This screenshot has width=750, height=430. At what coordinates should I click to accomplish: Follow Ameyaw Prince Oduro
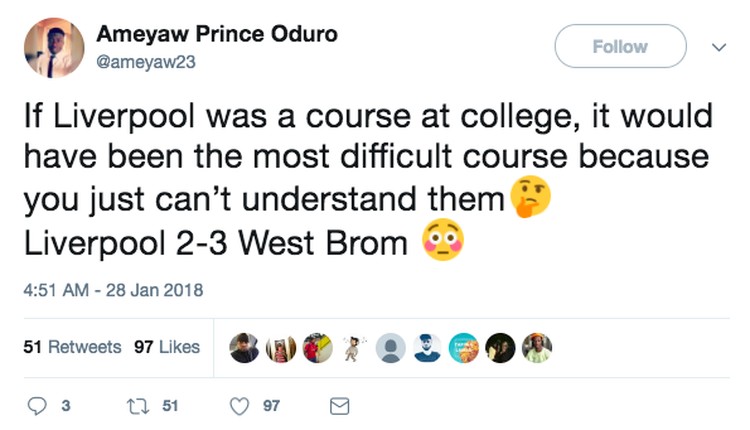[619, 46]
